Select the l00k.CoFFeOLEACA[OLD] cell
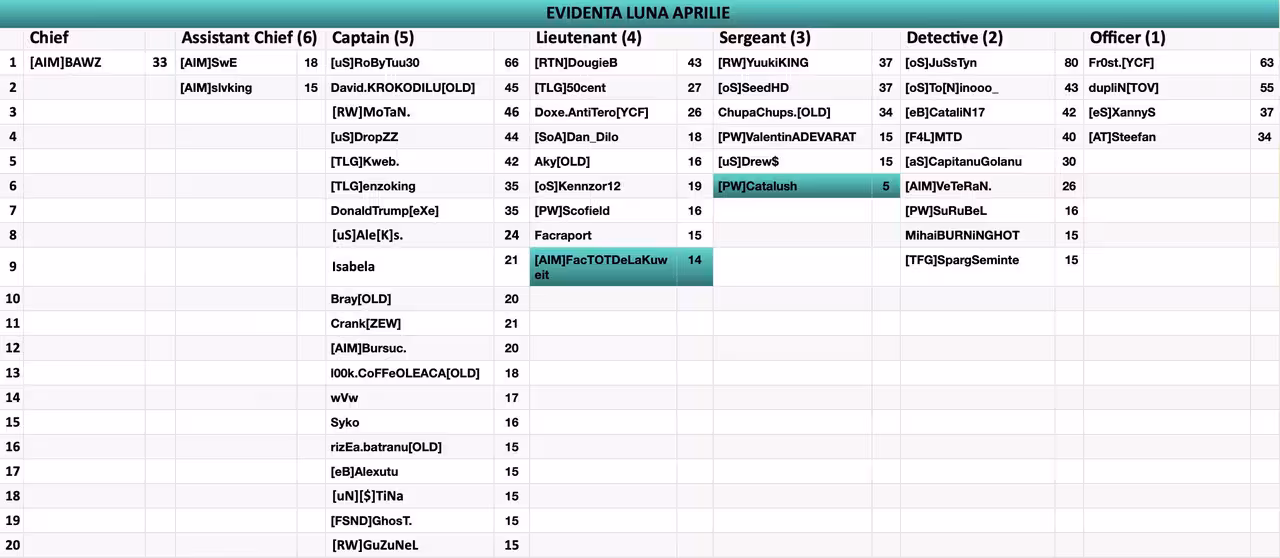 point(410,373)
